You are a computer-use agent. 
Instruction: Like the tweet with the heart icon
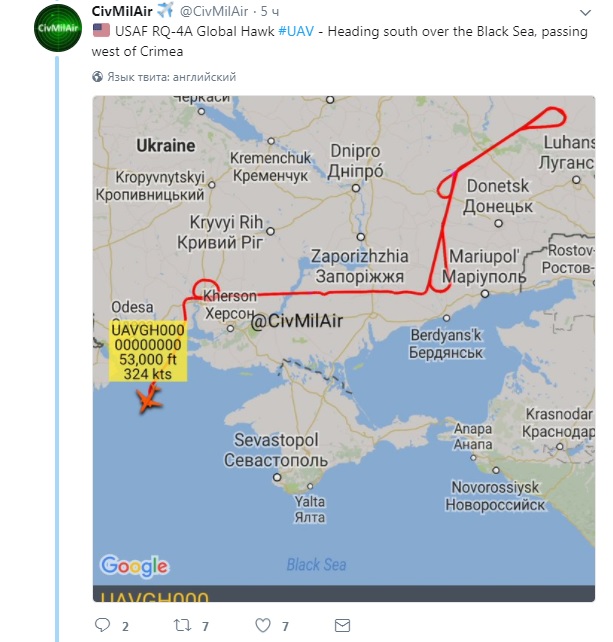click(263, 626)
